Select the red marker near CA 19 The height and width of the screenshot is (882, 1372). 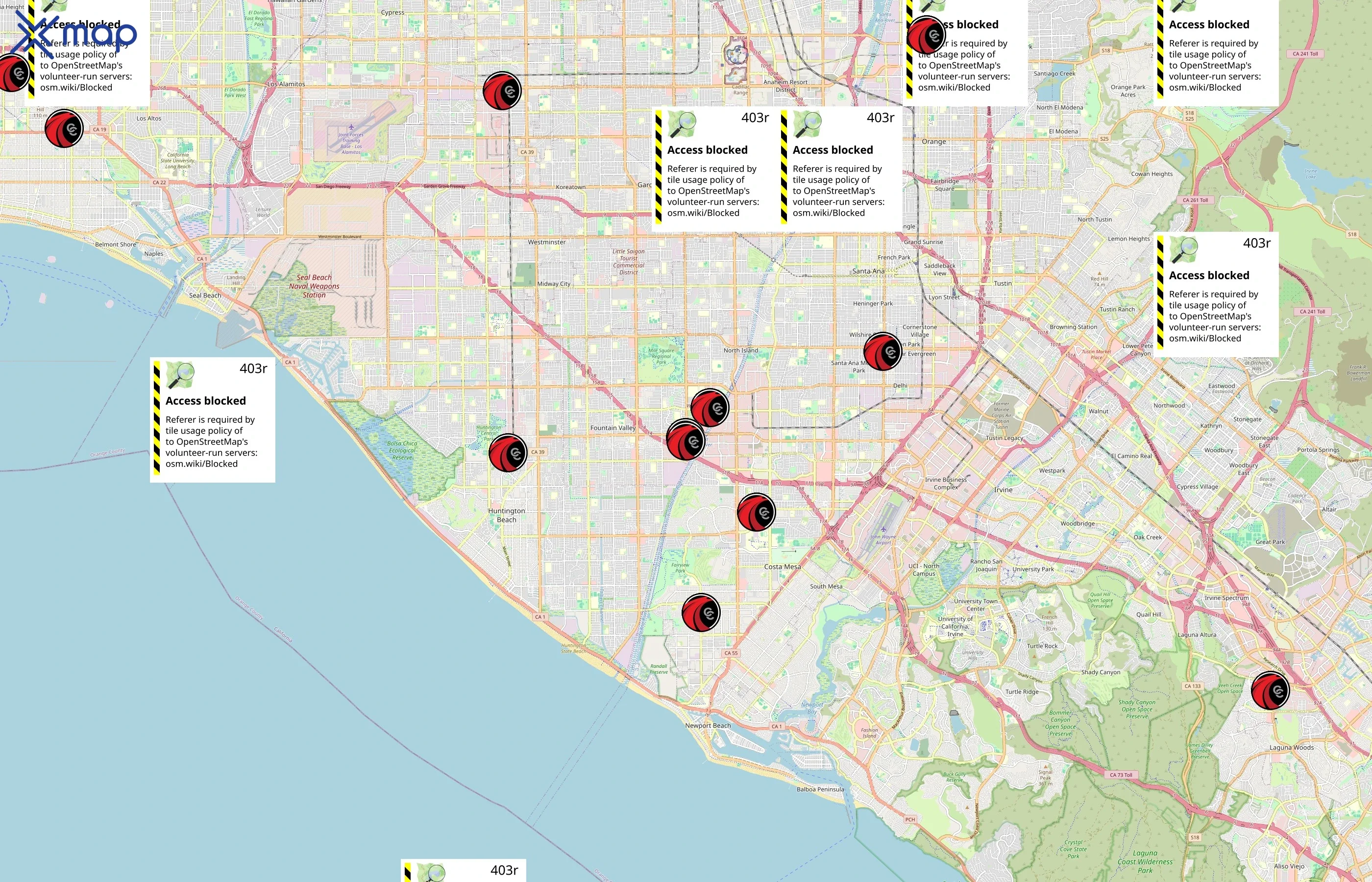point(64,129)
